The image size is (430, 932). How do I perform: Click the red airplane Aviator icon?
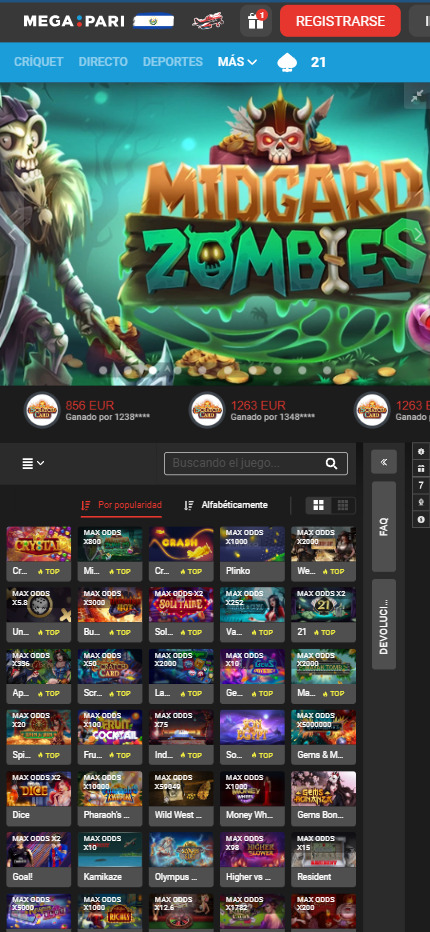point(208,21)
